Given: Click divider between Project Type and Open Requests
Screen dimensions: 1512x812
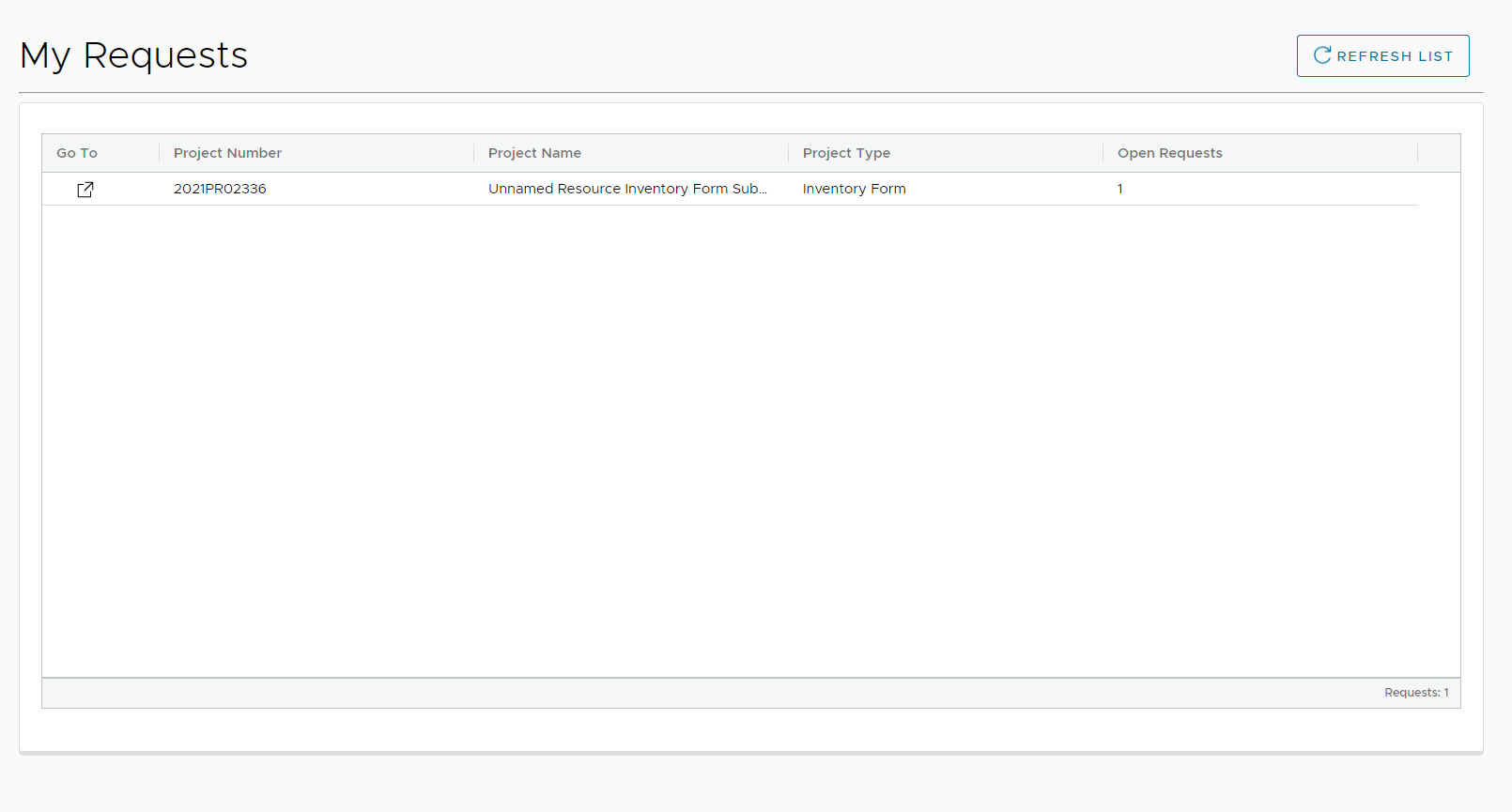Looking at the screenshot, I should pyautogui.click(x=1103, y=153).
